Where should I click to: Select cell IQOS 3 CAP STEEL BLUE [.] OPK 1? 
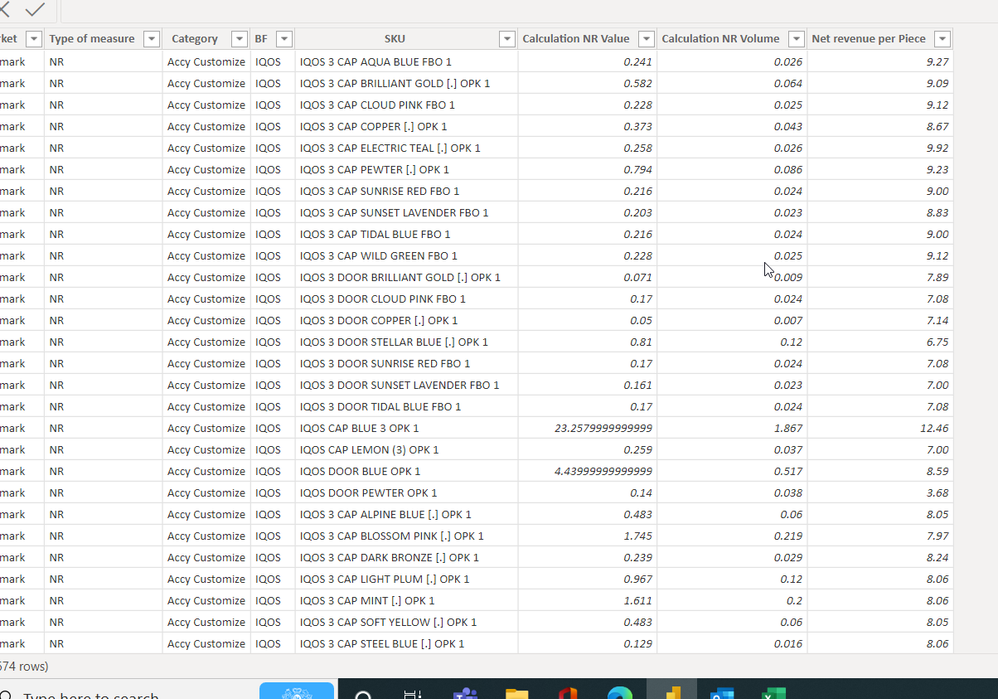[407, 644]
